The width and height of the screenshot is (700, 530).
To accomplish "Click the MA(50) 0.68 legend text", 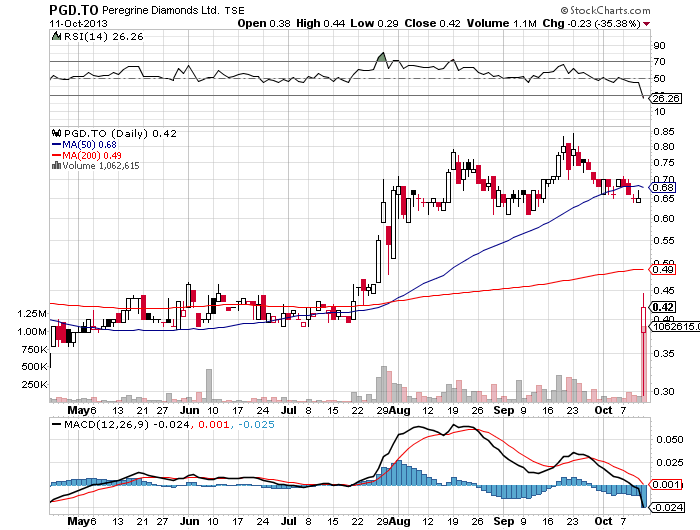I will pyautogui.click(x=89, y=145).
